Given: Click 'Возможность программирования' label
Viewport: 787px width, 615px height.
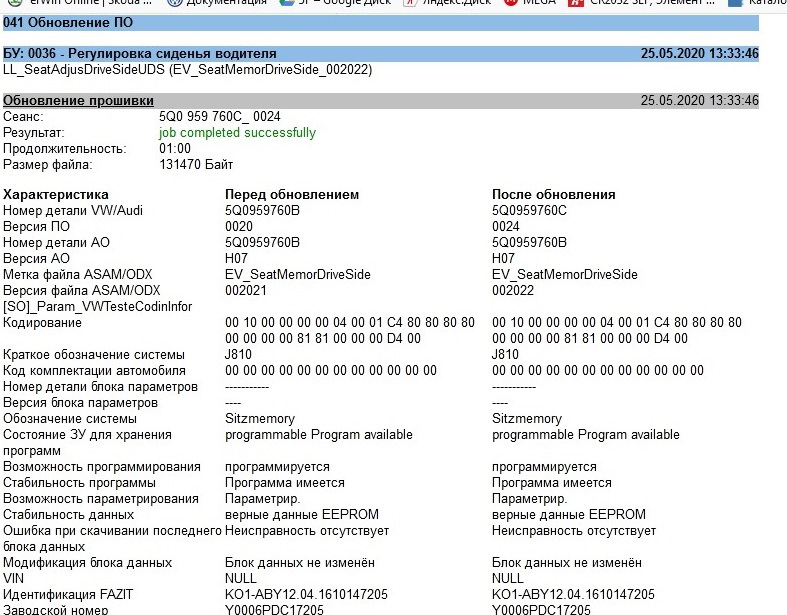Looking at the screenshot, I should pyautogui.click(x=102, y=467).
